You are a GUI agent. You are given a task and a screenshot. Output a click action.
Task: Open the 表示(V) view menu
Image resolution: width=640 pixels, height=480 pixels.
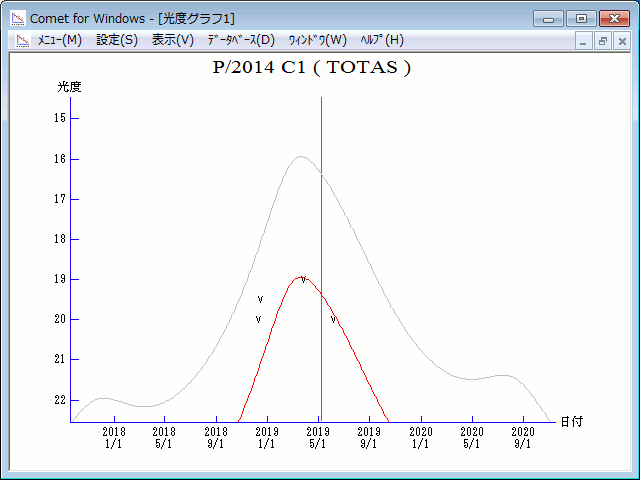tap(173, 40)
